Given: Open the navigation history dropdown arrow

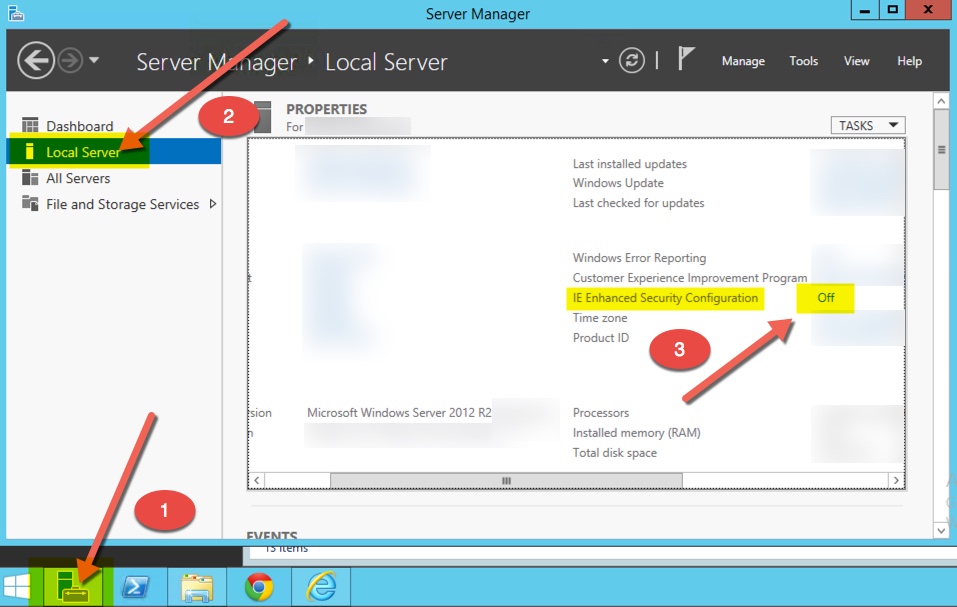Looking at the screenshot, I should click(x=94, y=60).
